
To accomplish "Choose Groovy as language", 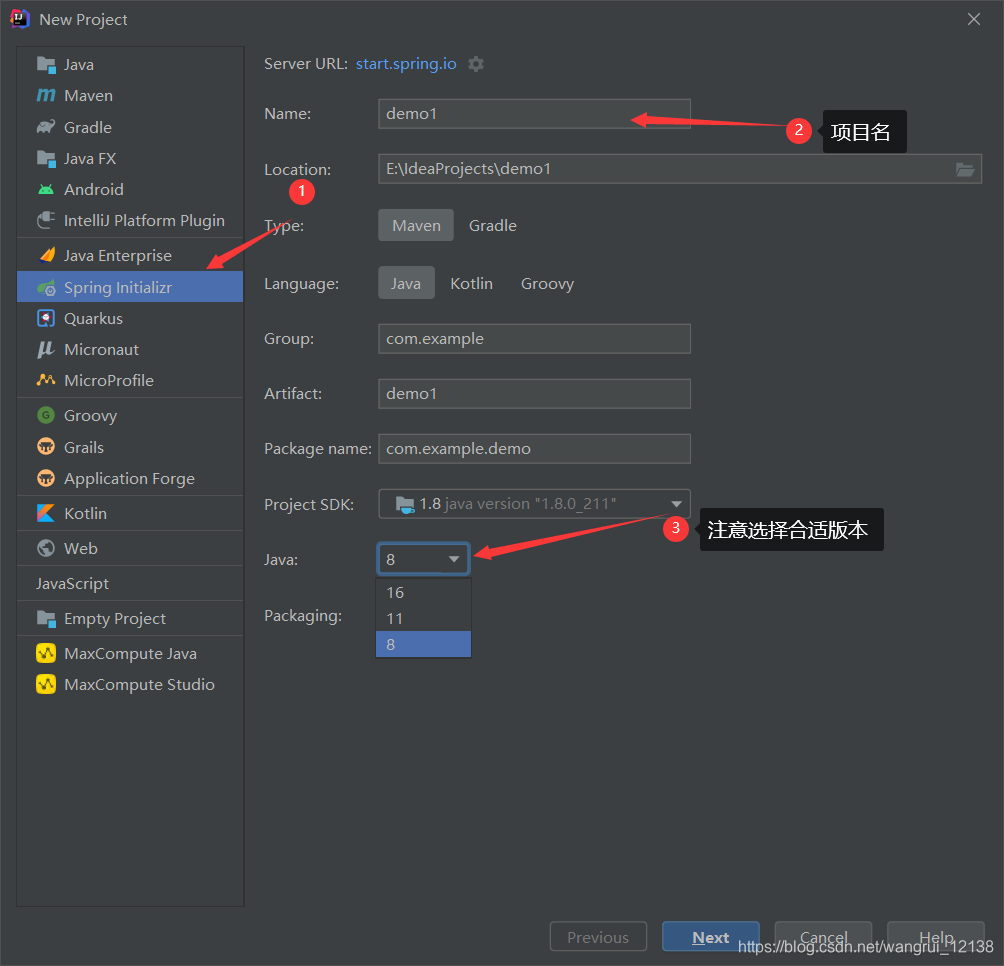I will (x=547, y=283).
